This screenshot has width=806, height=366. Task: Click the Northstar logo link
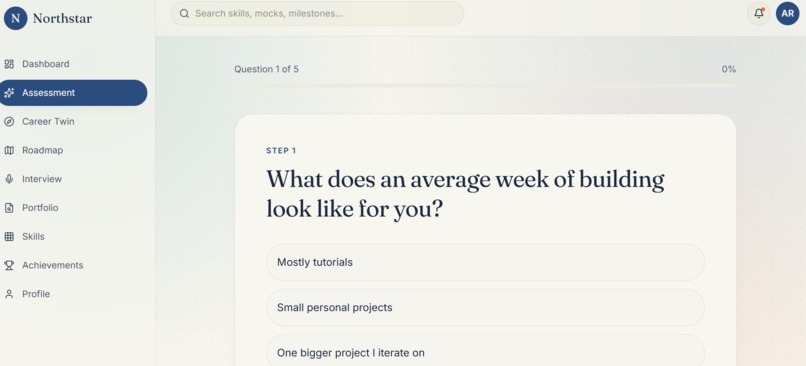[x=48, y=19]
